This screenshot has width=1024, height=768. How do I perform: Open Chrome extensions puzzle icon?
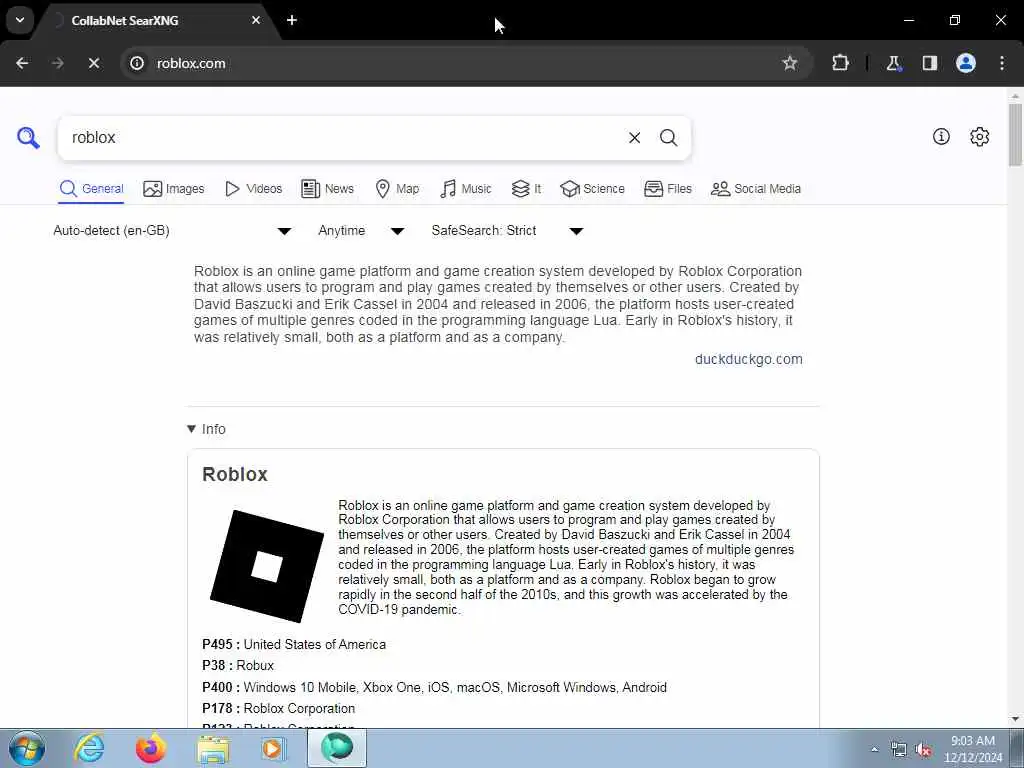coord(840,63)
